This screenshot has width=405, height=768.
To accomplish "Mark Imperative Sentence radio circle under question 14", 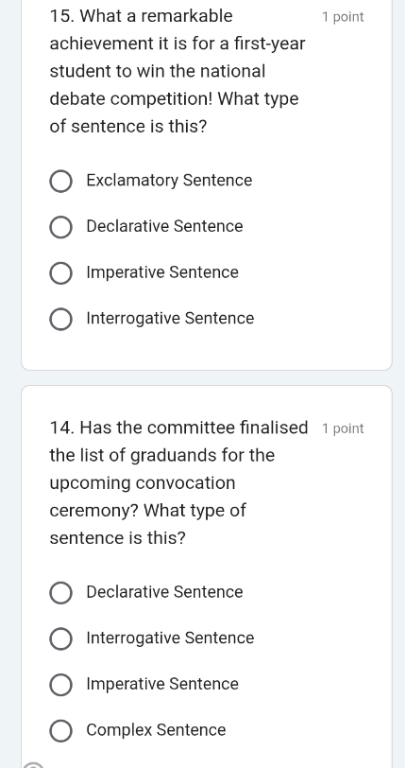I will coord(61,685).
